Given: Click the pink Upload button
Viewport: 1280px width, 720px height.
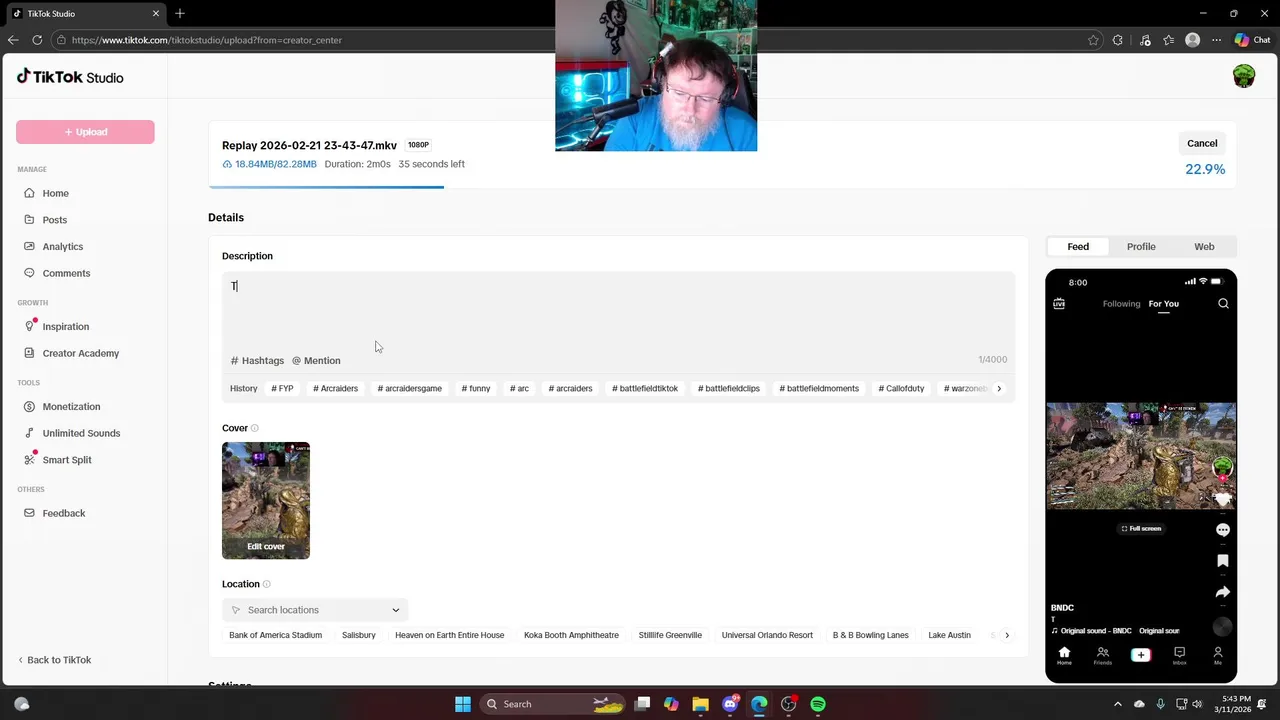Looking at the screenshot, I should click(85, 132).
